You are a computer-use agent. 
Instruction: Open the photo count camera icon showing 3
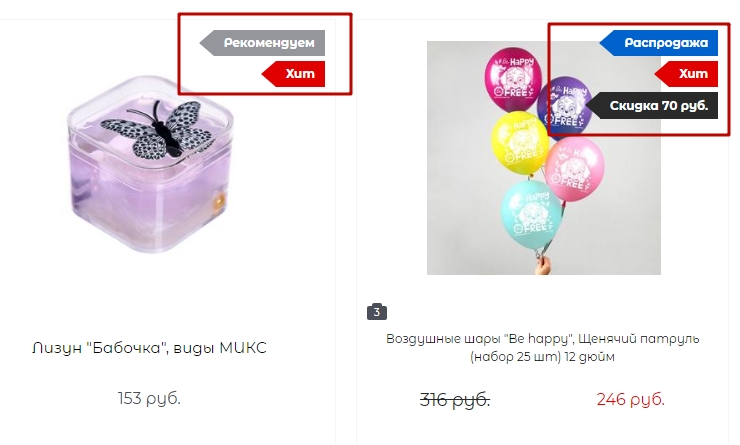pos(377,311)
